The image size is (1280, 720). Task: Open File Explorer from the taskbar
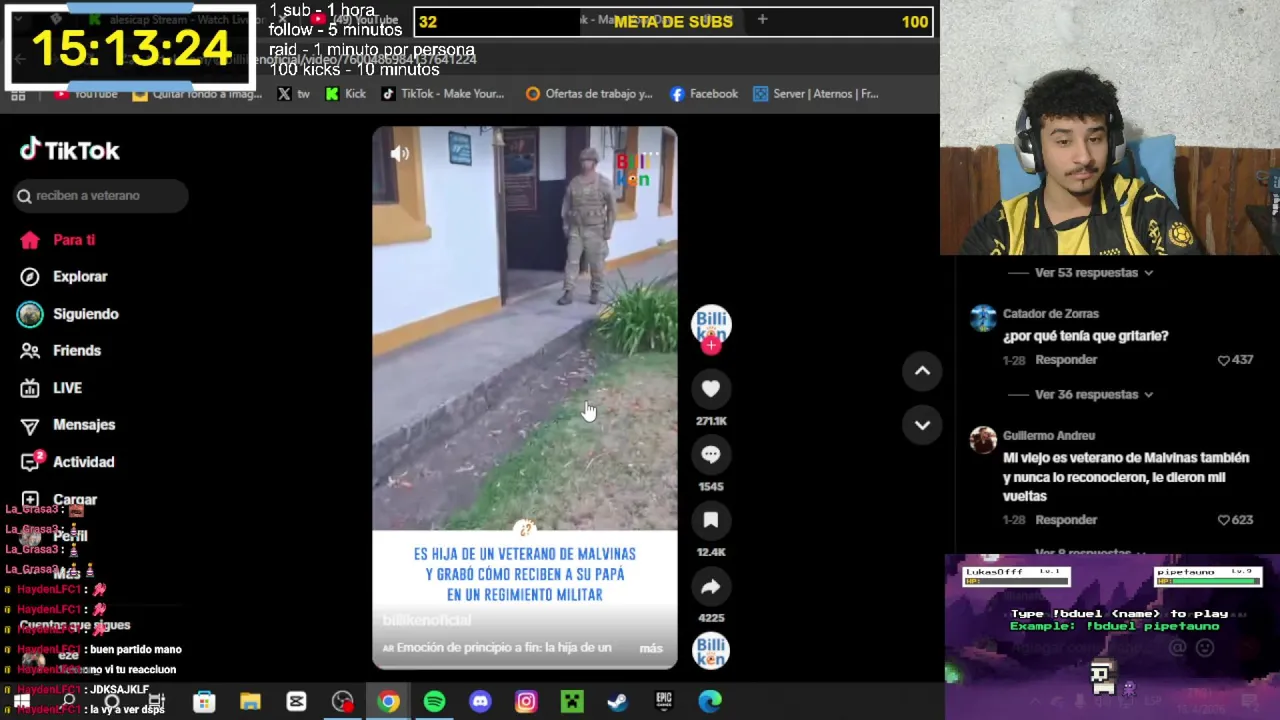click(250, 702)
